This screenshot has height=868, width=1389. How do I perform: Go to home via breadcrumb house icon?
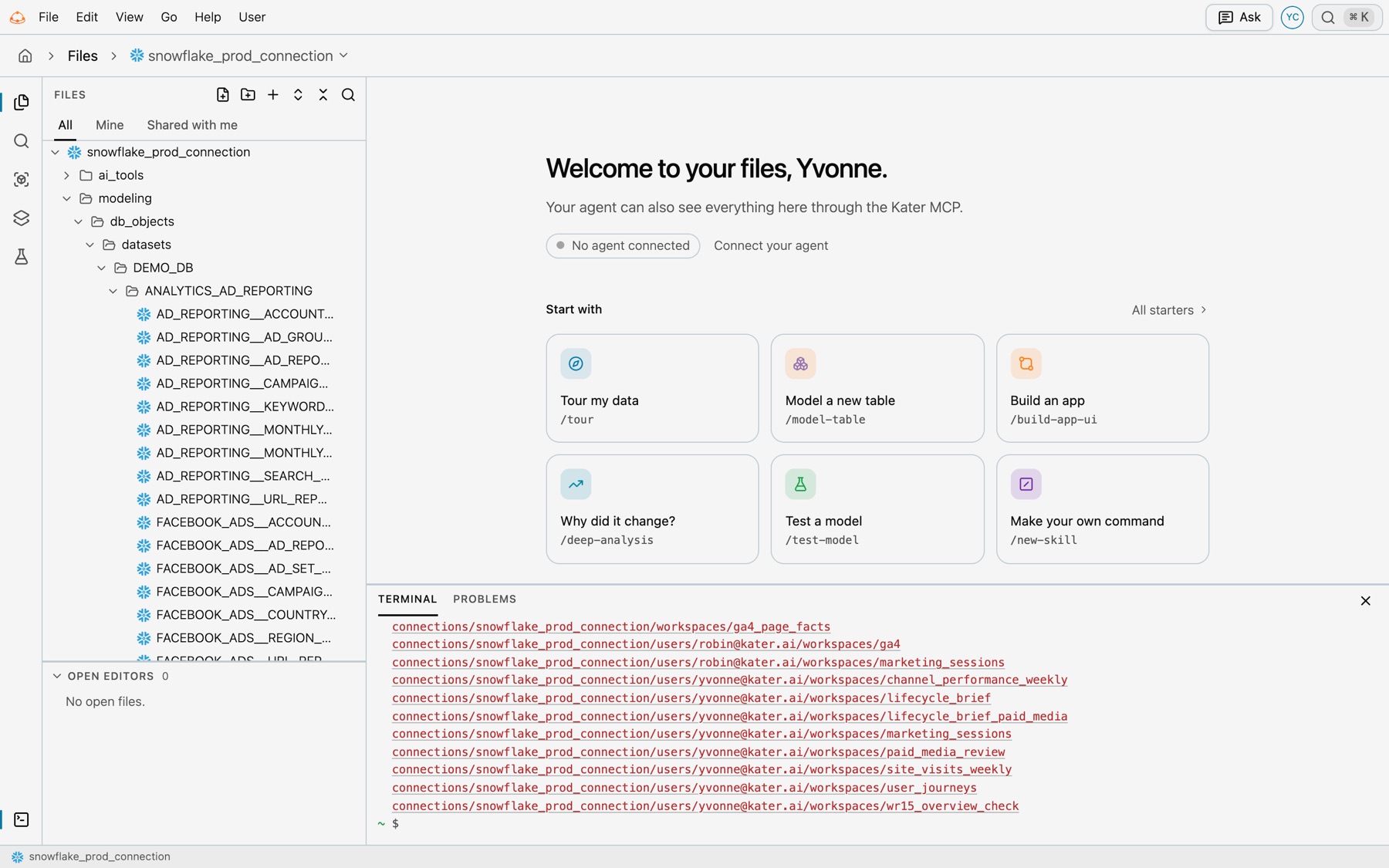click(x=25, y=56)
